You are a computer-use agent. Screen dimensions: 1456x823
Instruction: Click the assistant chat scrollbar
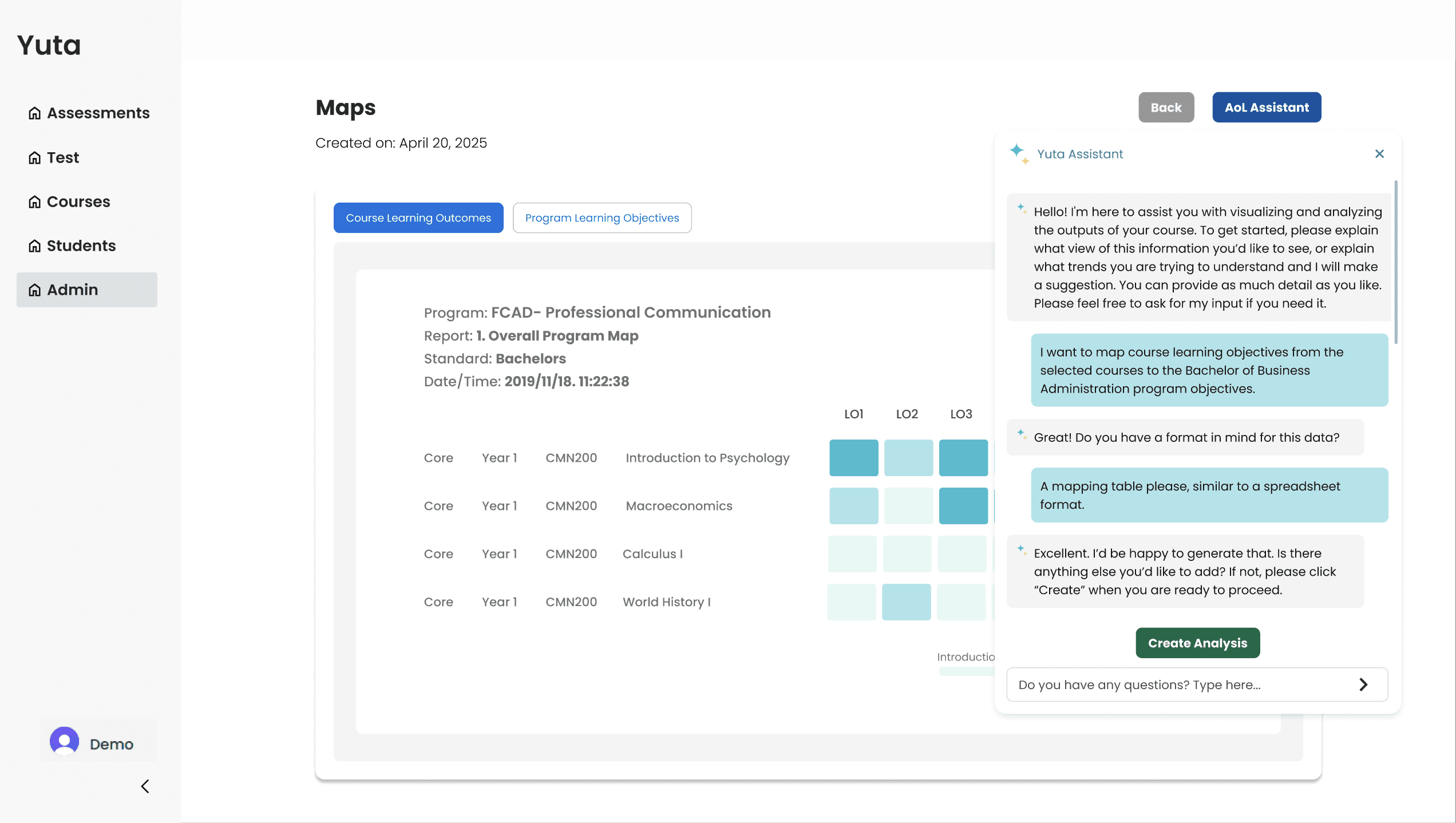(x=1396, y=263)
